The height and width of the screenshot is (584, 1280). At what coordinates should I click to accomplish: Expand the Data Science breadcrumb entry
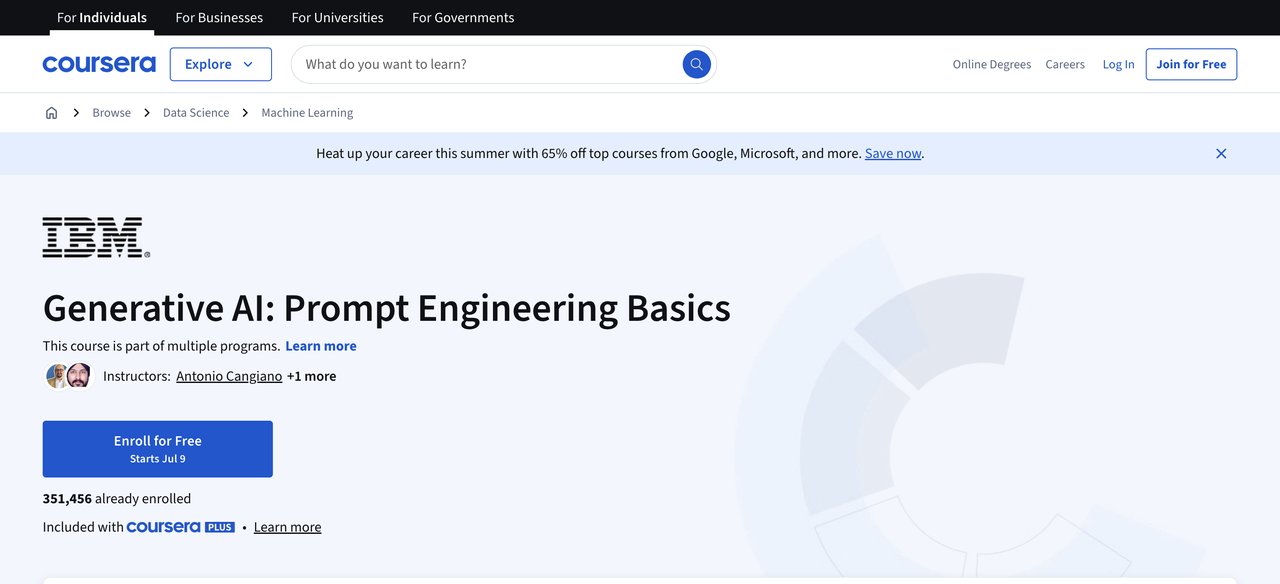(195, 112)
